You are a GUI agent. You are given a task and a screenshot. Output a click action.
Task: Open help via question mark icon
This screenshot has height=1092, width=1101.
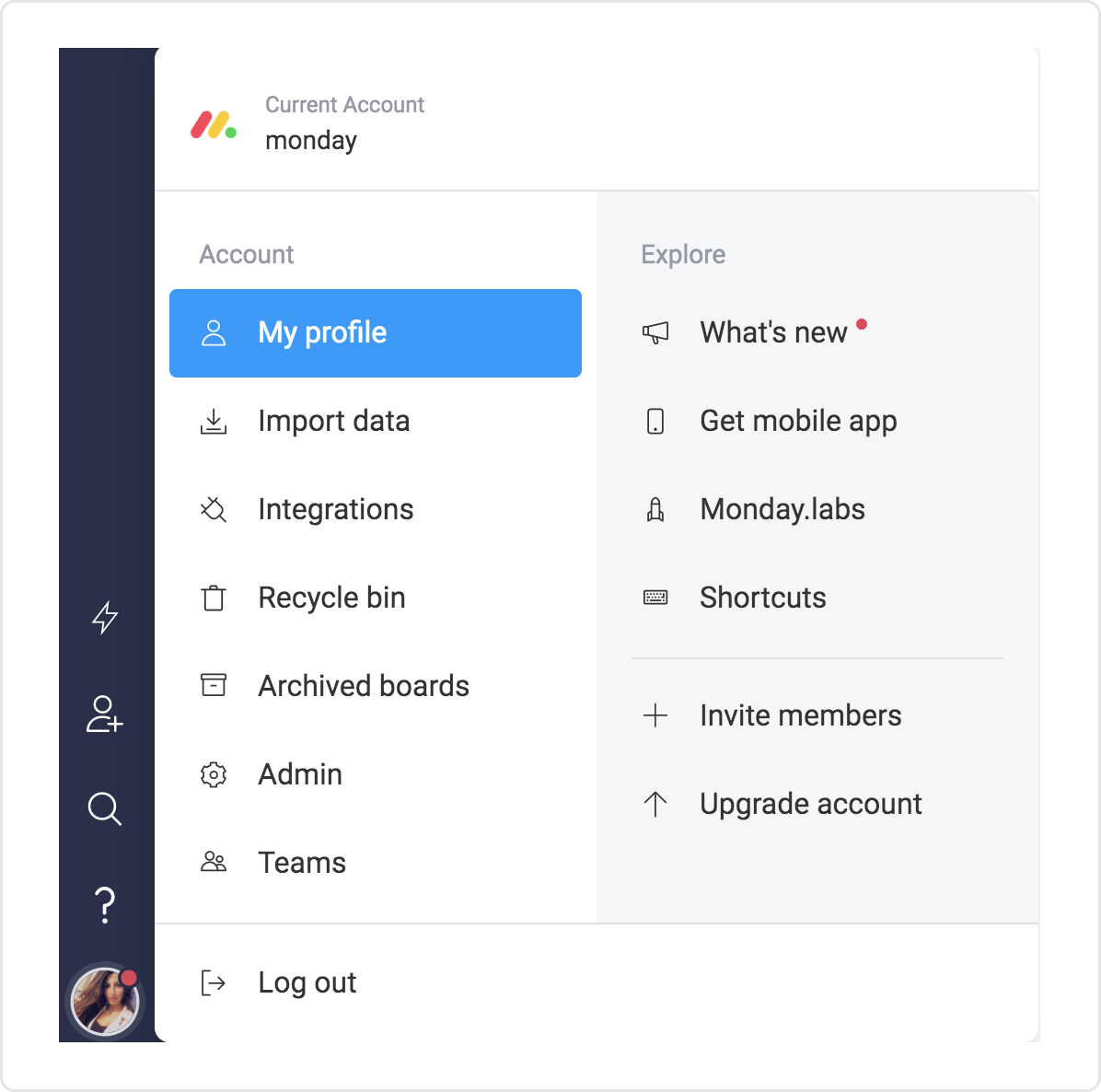pyautogui.click(x=105, y=904)
